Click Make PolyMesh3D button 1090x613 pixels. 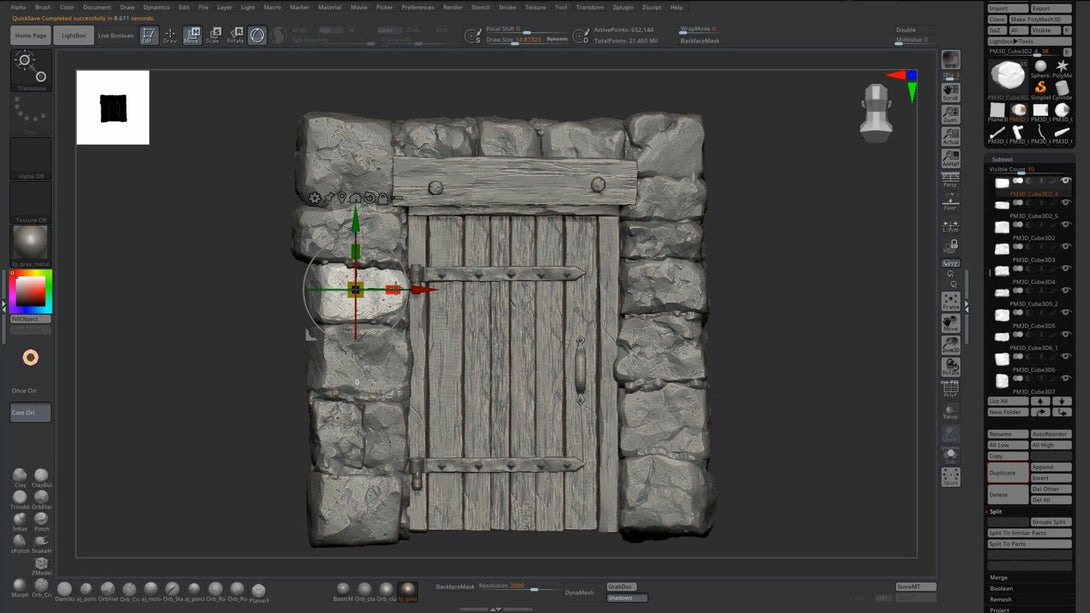pyautogui.click(x=1041, y=19)
